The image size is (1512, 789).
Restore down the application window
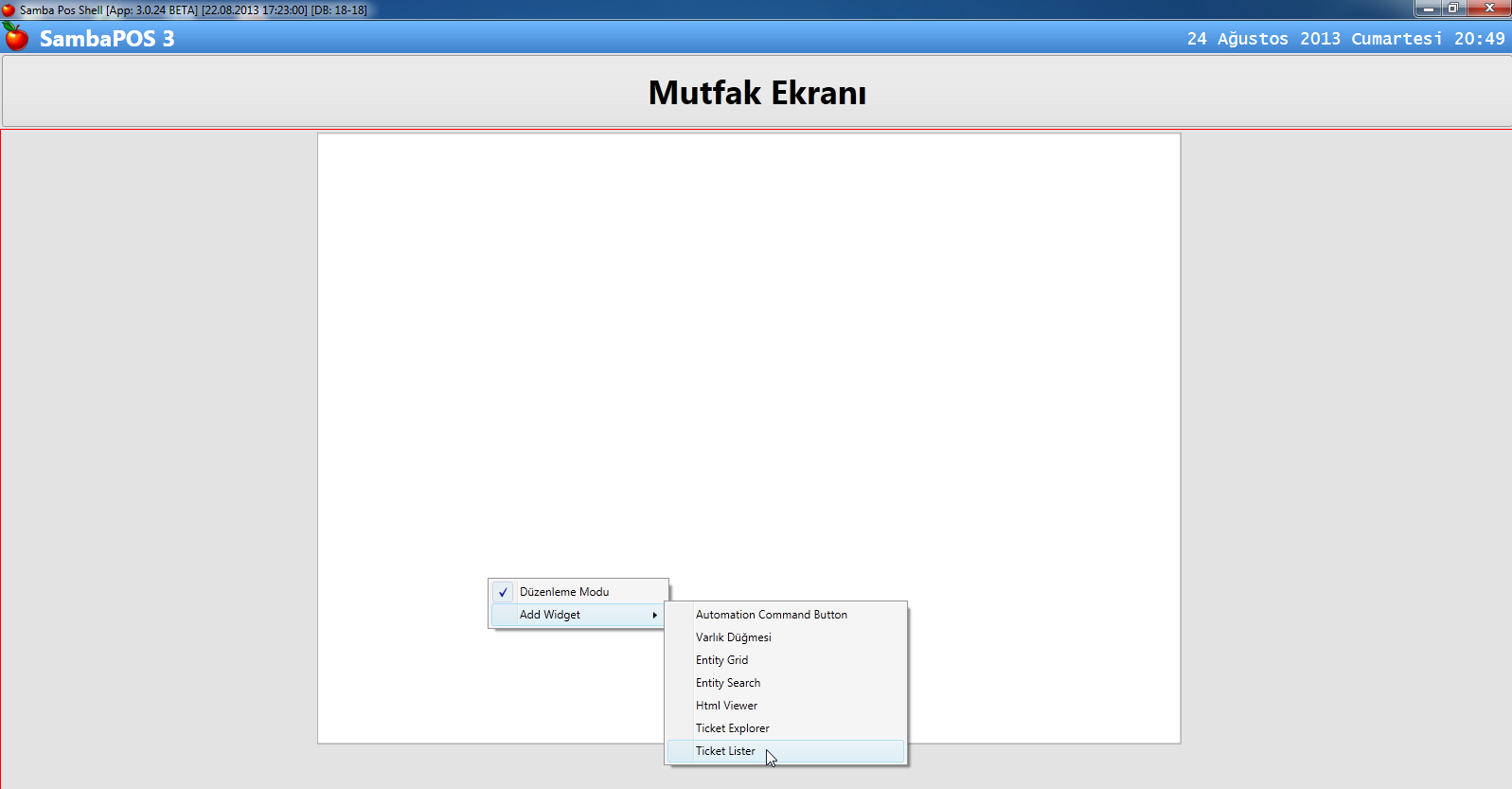(x=1453, y=9)
